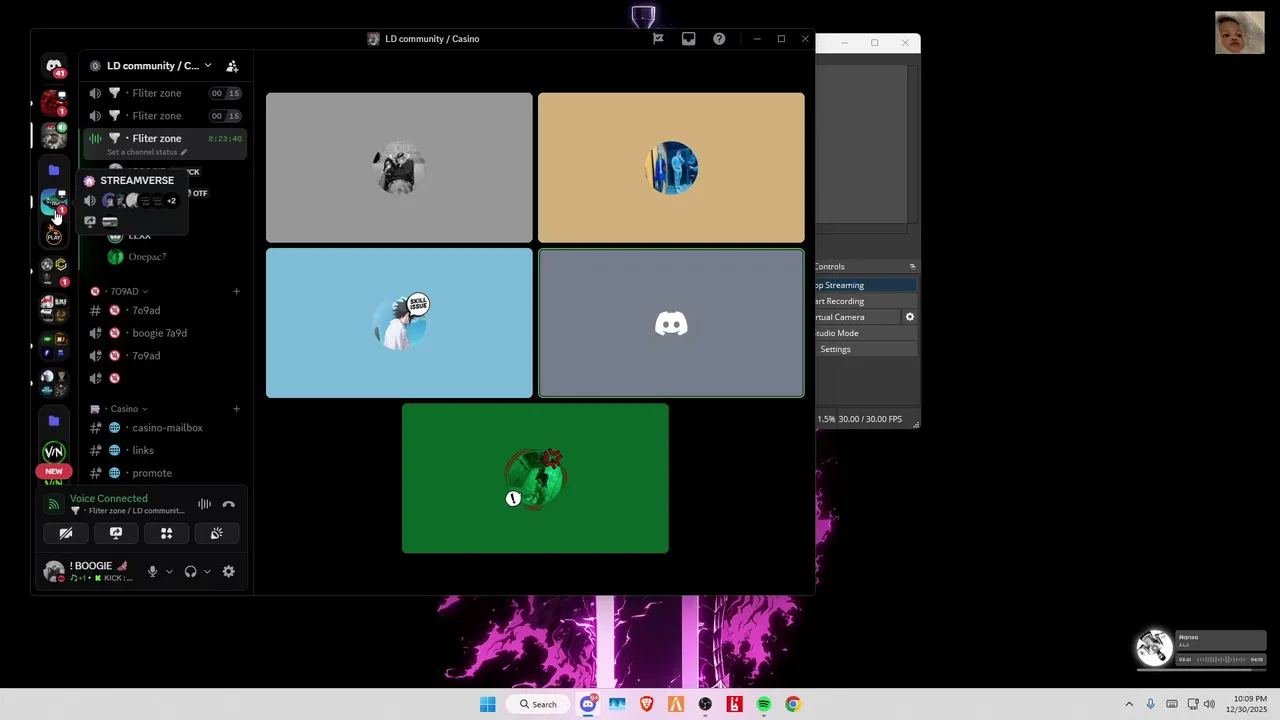Click the Set a channel status link
This screenshot has width=1280, height=720.
click(x=147, y=152)
